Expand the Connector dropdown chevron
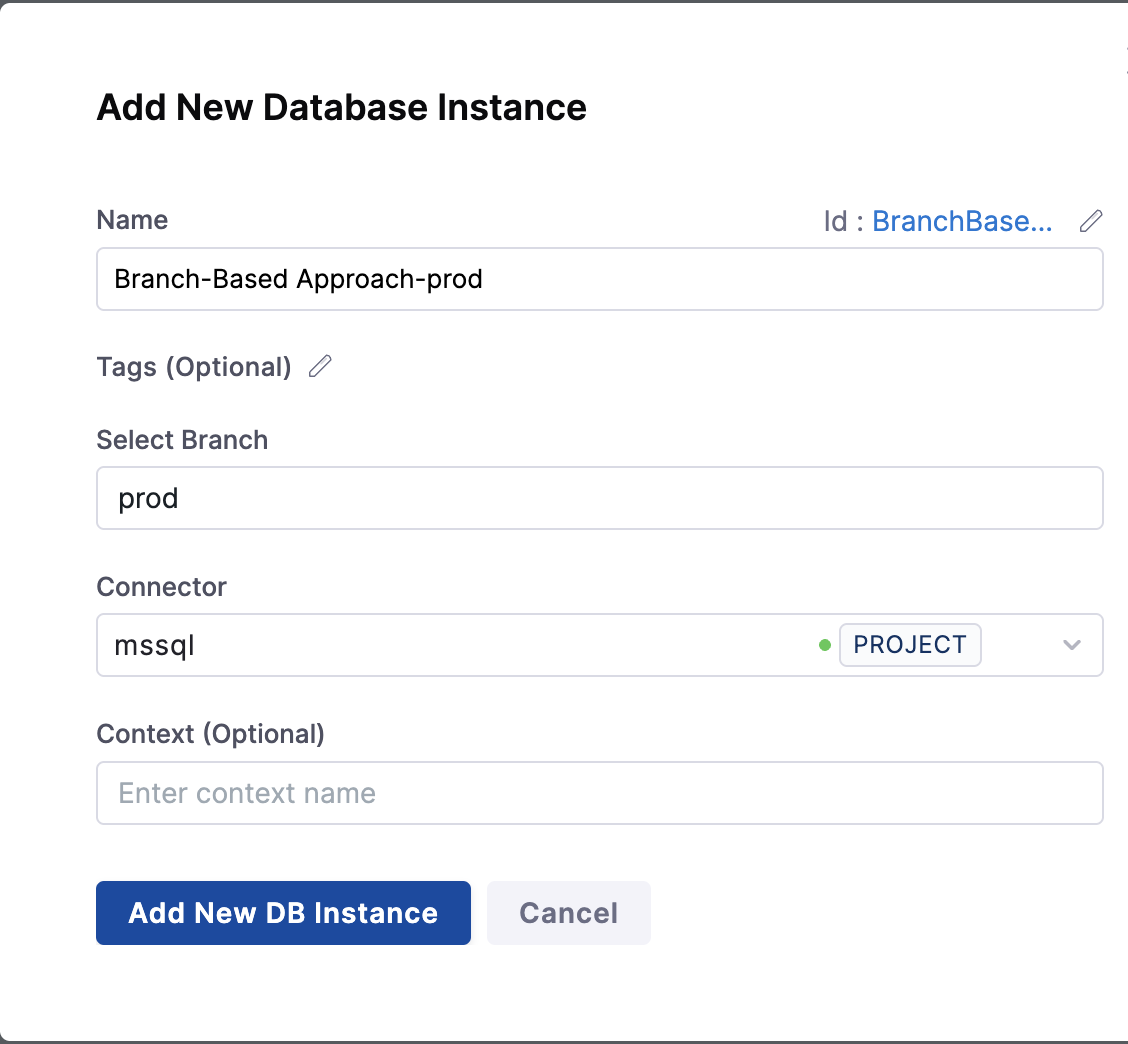Viewport: 1128px width, 1044px height. 1072,645
